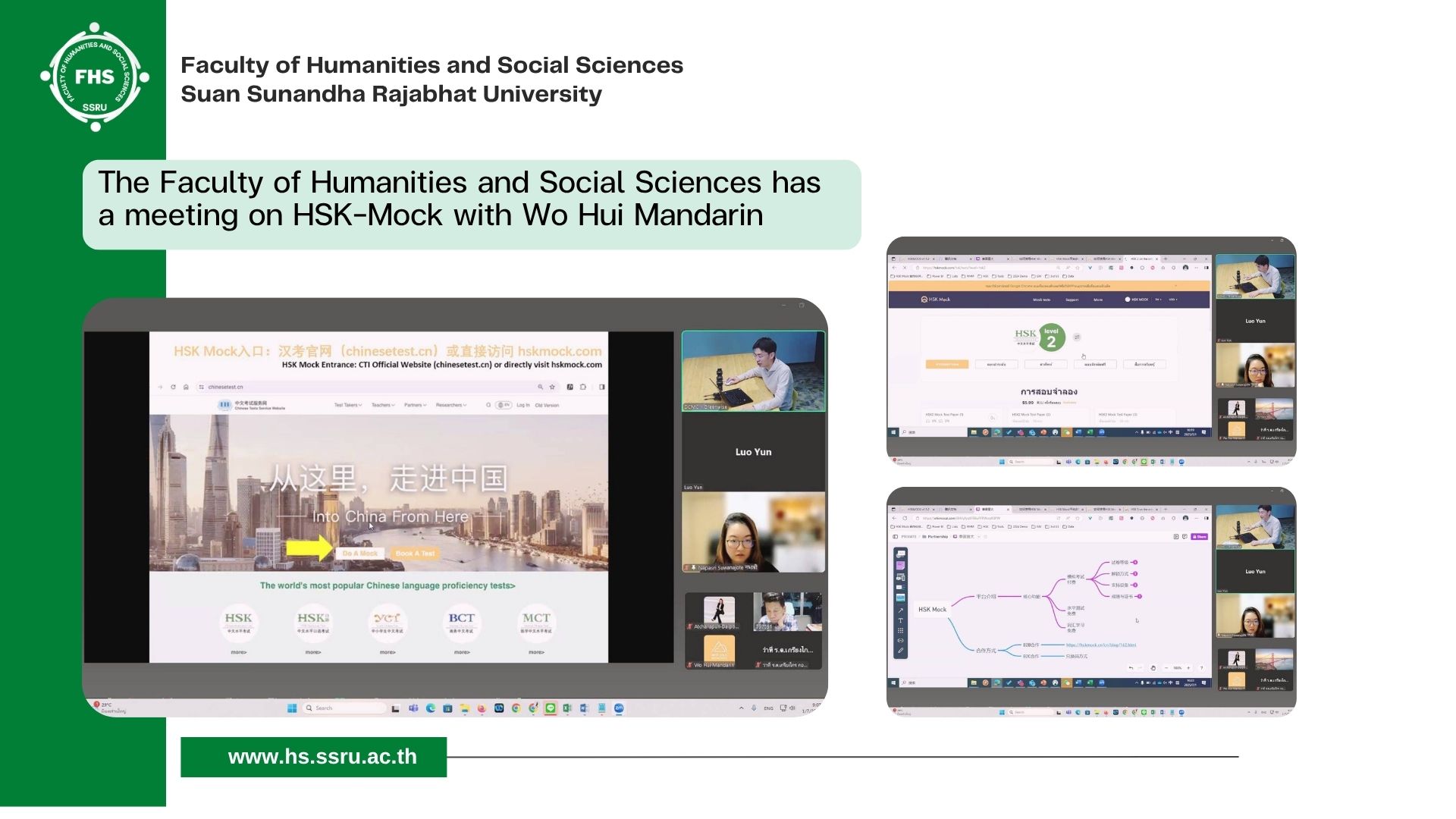Click search magnifier icon on Chinese Tests website header
This screenshot has width=1456, height=819.
488,405
